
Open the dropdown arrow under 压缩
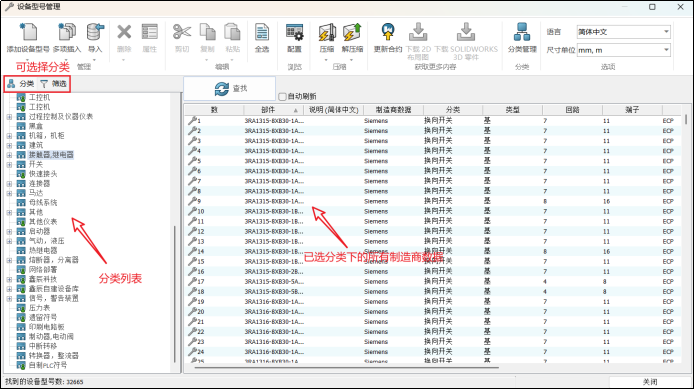pos(326,60)
